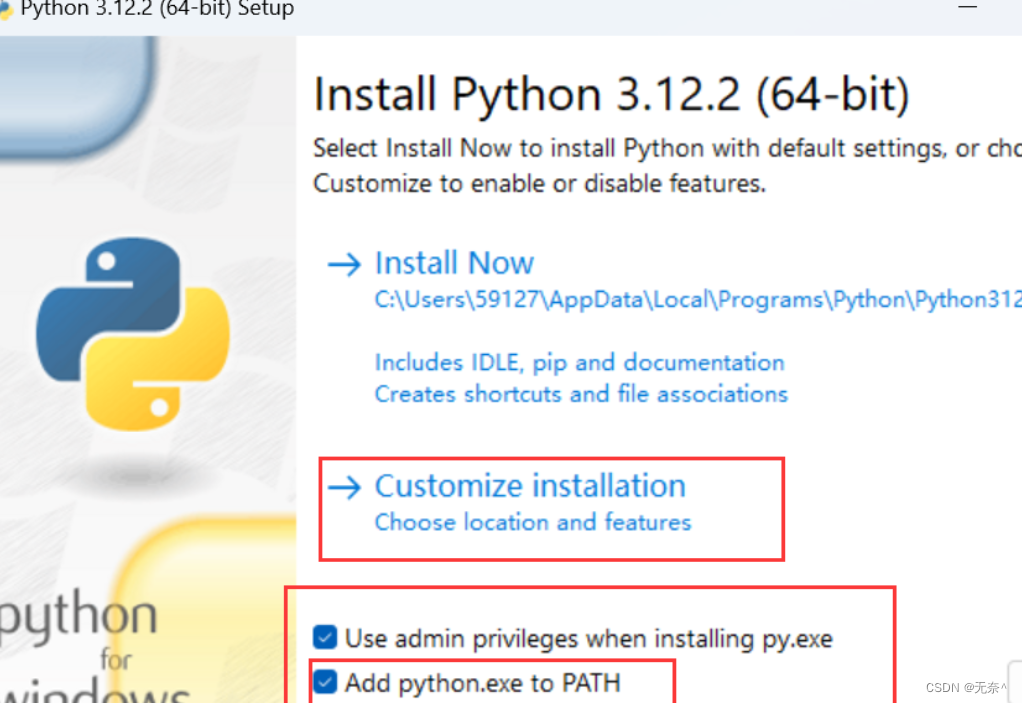The height and width of the screenshot is (703, 1022).
Task: Click 'Select Install Now to install Python' text
Action: pos(508,149)
